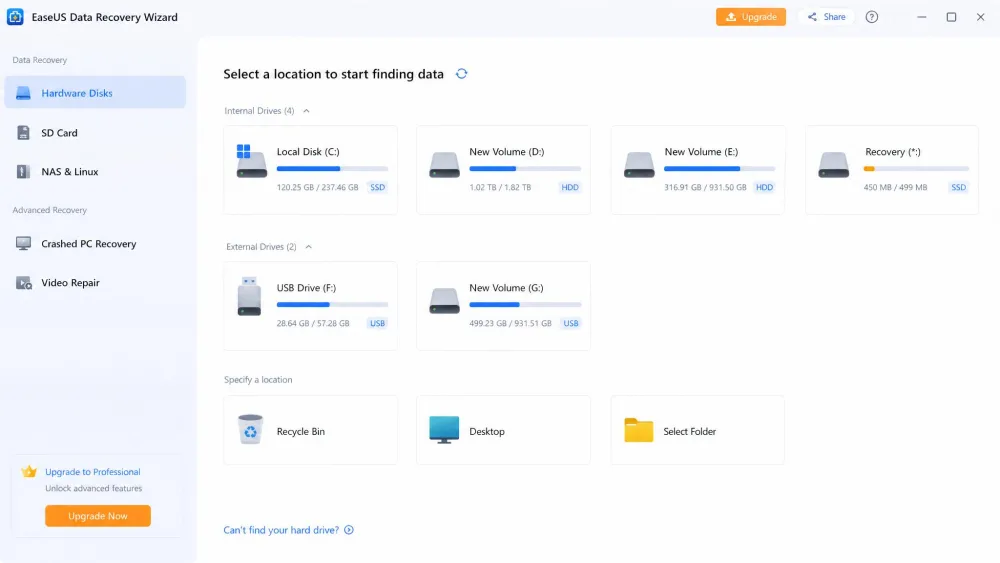Screen dimensions: 1000x563
Task: Open the help question mark icon
Action: [x=872, y=17]
